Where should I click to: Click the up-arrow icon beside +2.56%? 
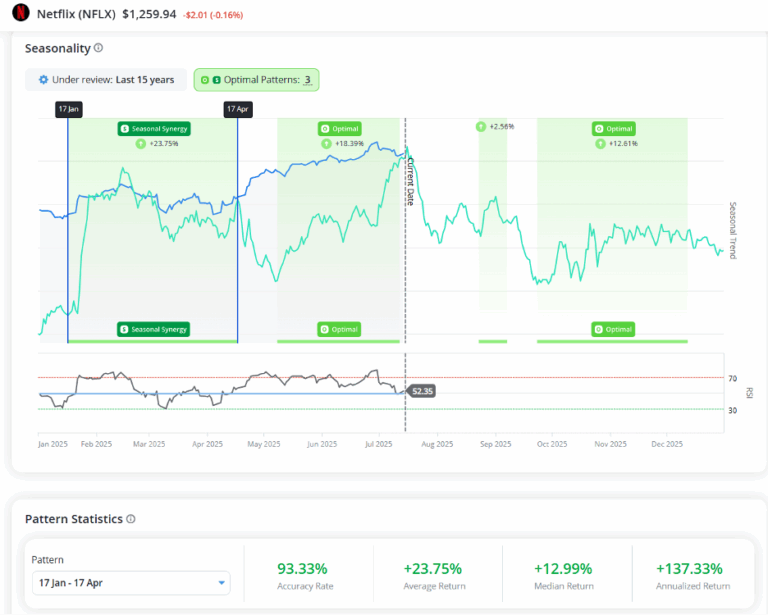(x=481, y=126)
